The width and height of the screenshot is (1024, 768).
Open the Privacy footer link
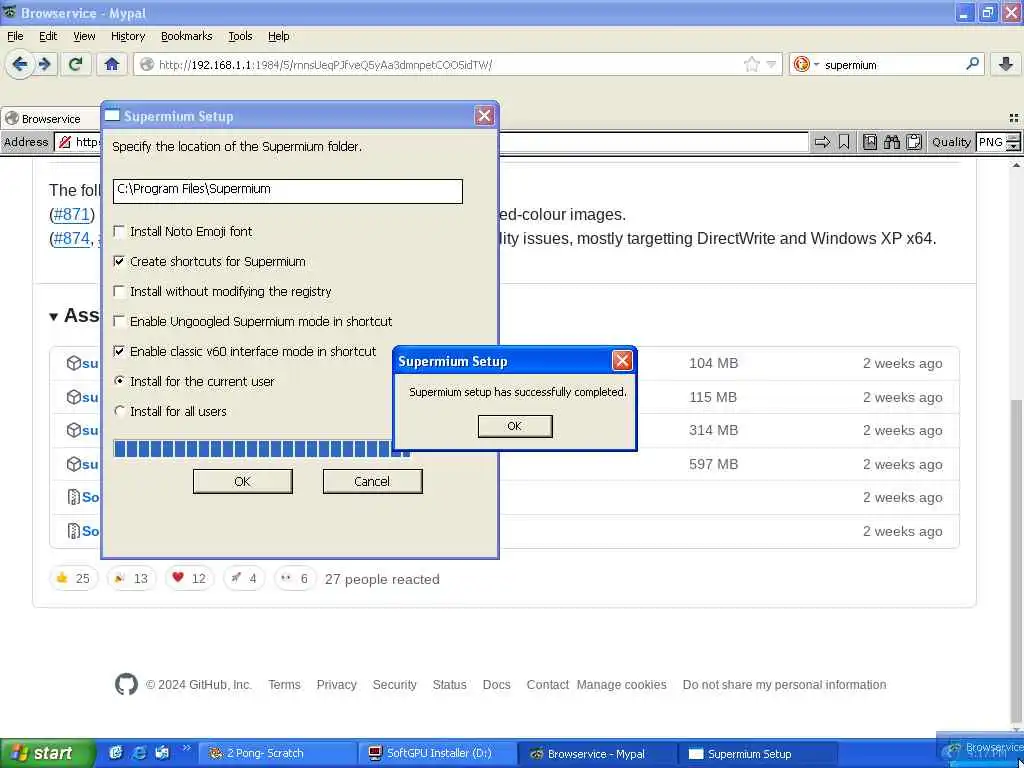coord(336,684)
